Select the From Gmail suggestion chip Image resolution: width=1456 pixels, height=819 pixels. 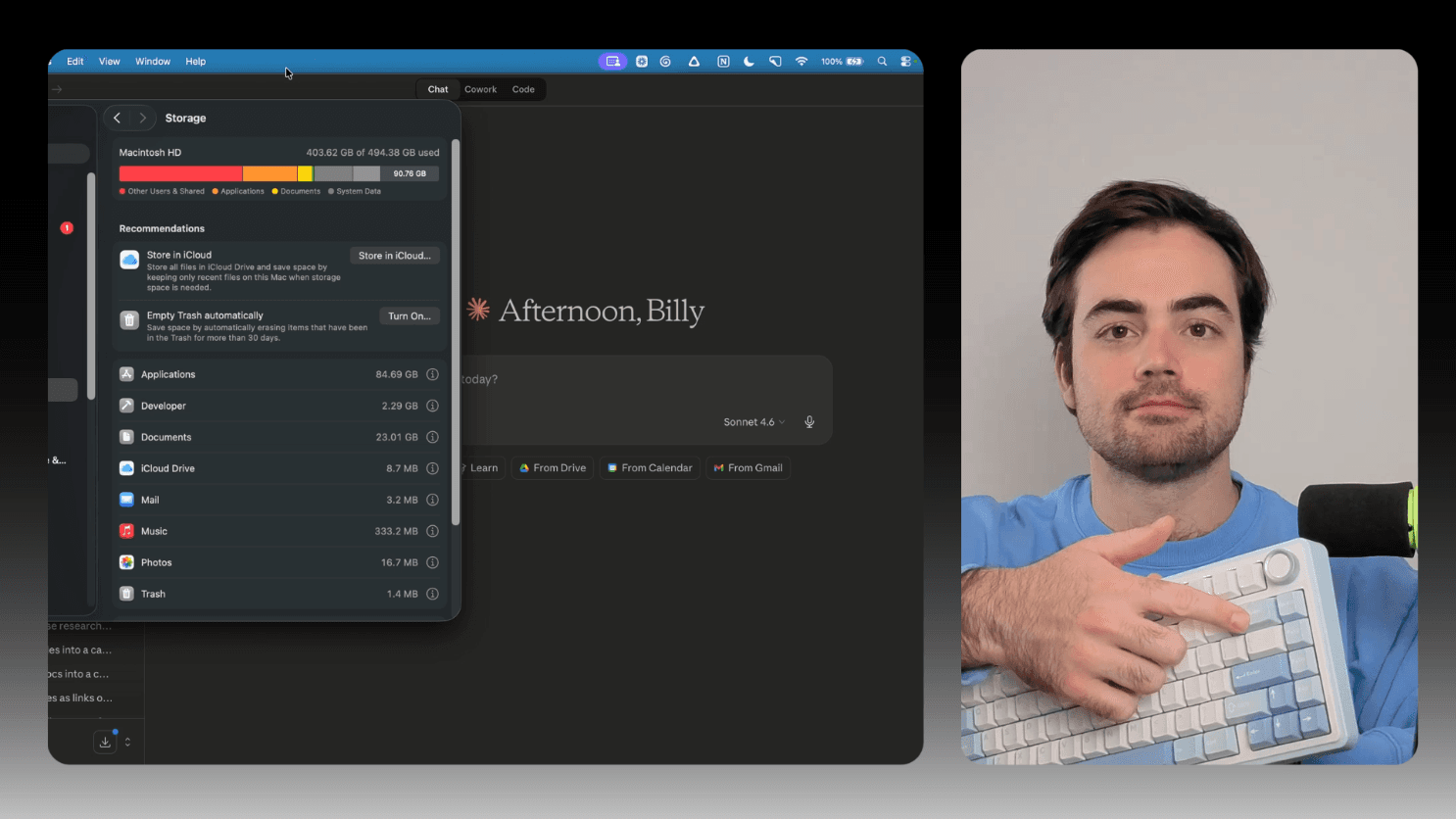[749, 468]
